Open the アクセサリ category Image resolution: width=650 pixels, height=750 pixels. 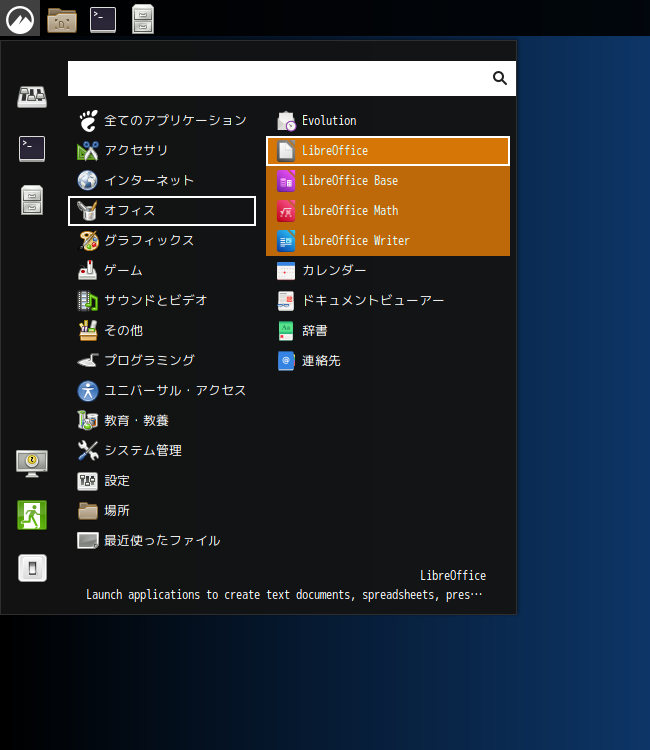(162, 151)
